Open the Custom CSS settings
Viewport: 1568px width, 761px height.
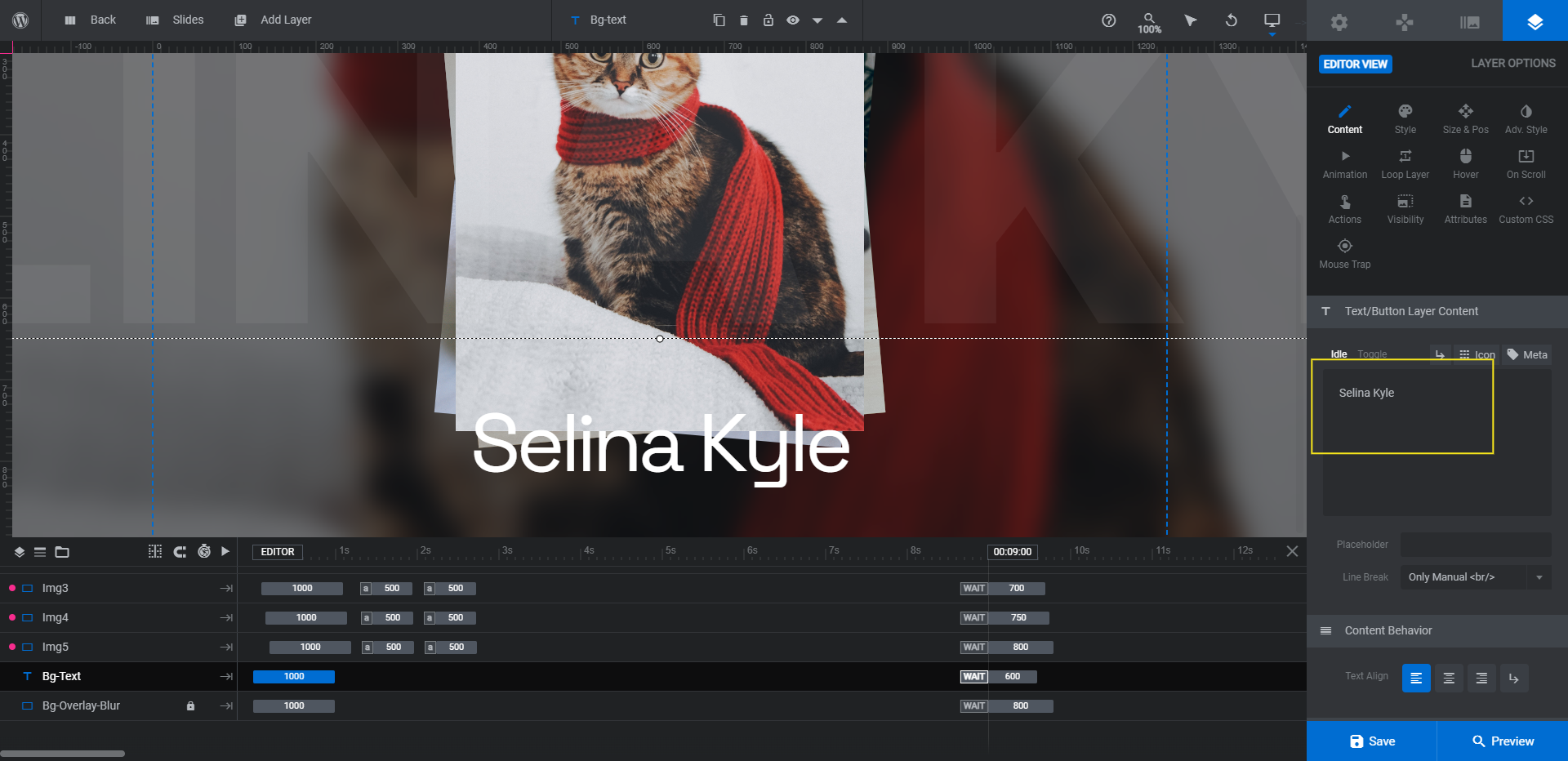tap(1526, 209)
